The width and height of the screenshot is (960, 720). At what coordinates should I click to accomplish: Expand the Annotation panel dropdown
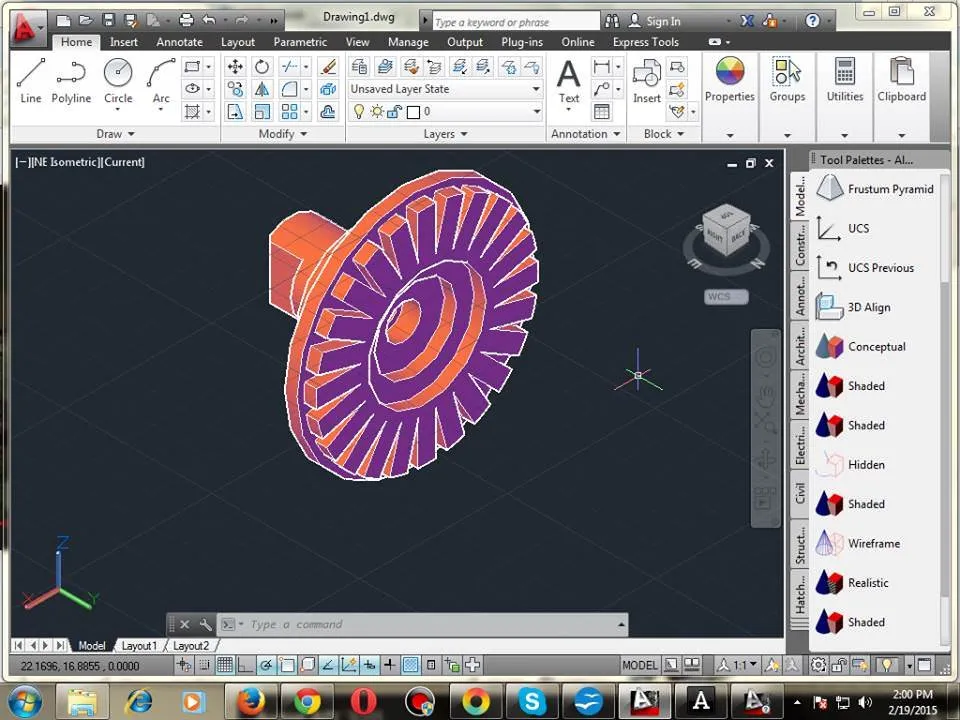(585, 133)
